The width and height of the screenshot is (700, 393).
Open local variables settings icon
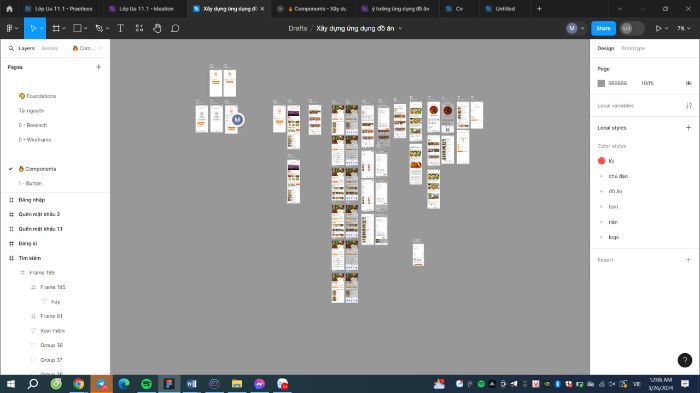pyautogui.click(x=689, y=105)
